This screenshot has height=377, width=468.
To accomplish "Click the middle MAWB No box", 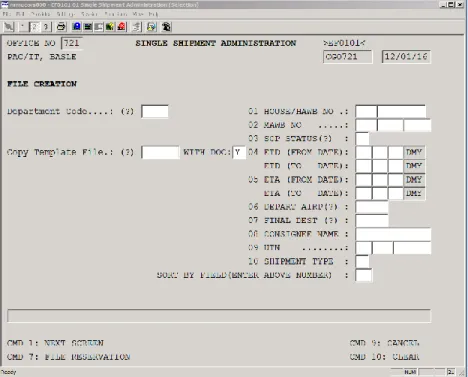I will (x=390, y=125).
